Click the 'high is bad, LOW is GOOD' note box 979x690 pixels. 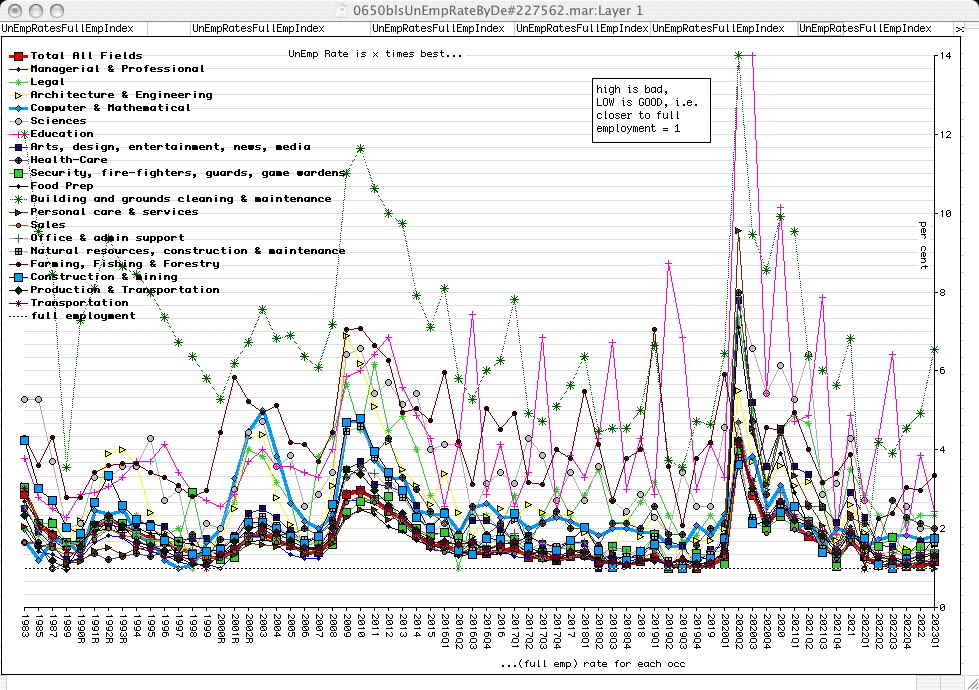pos(651,110)
